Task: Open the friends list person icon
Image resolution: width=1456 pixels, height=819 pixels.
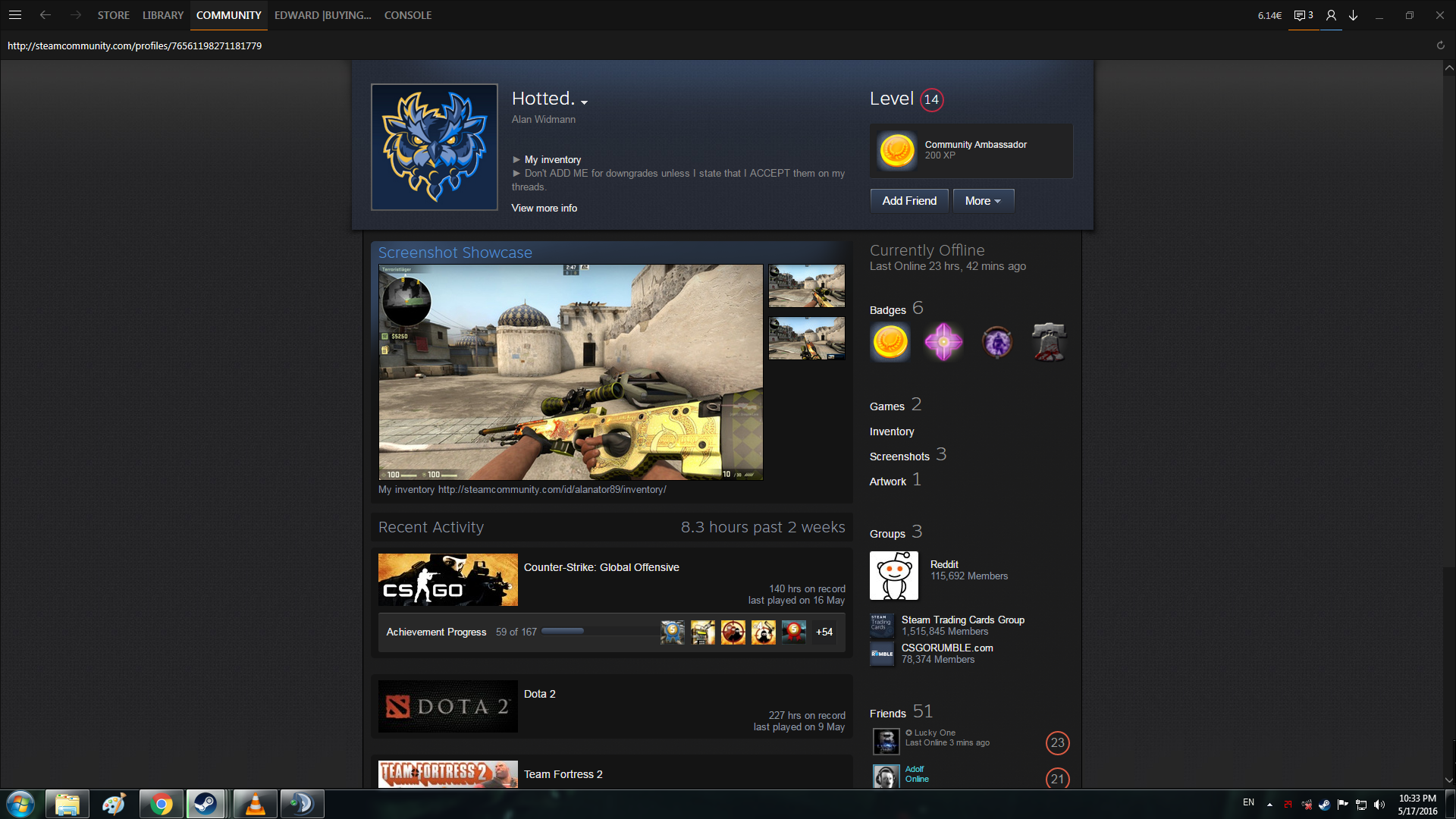Action: click(x=1331, y=15)
